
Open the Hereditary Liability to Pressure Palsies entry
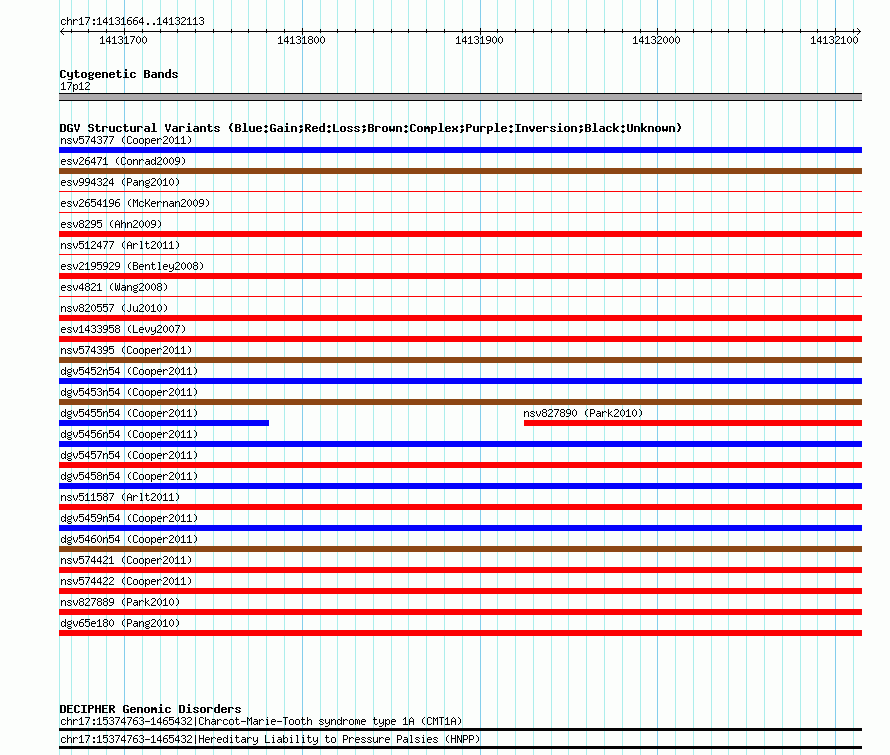270,739
